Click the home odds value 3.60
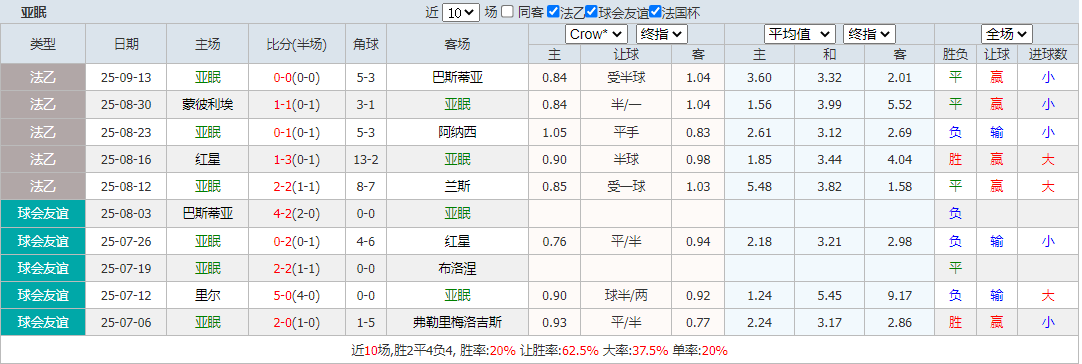 click(x=760, y=78)
